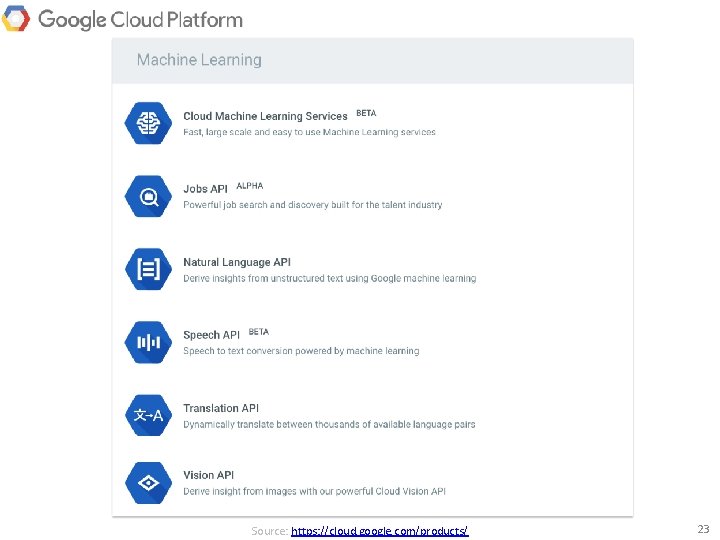Click the Vision API eye icon
Viewport: 720px width, 540px height.
pyautogui.click(x=148, y=483)
